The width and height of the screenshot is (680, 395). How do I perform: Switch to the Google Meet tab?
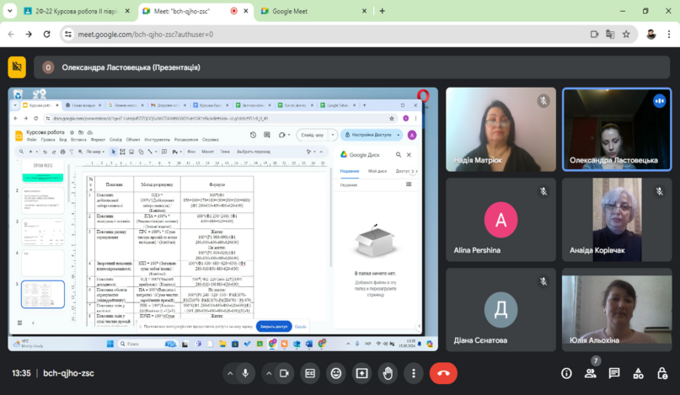tap(314, 11)
